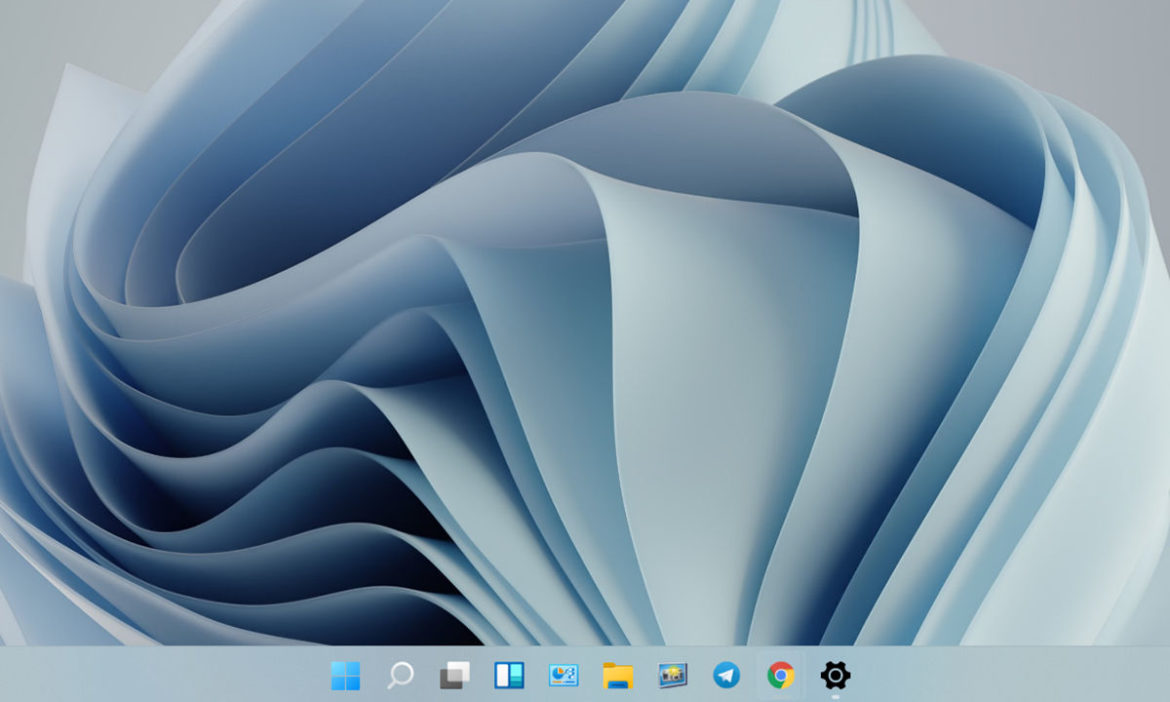Open the Widgets panel

(x=508, y=677)
